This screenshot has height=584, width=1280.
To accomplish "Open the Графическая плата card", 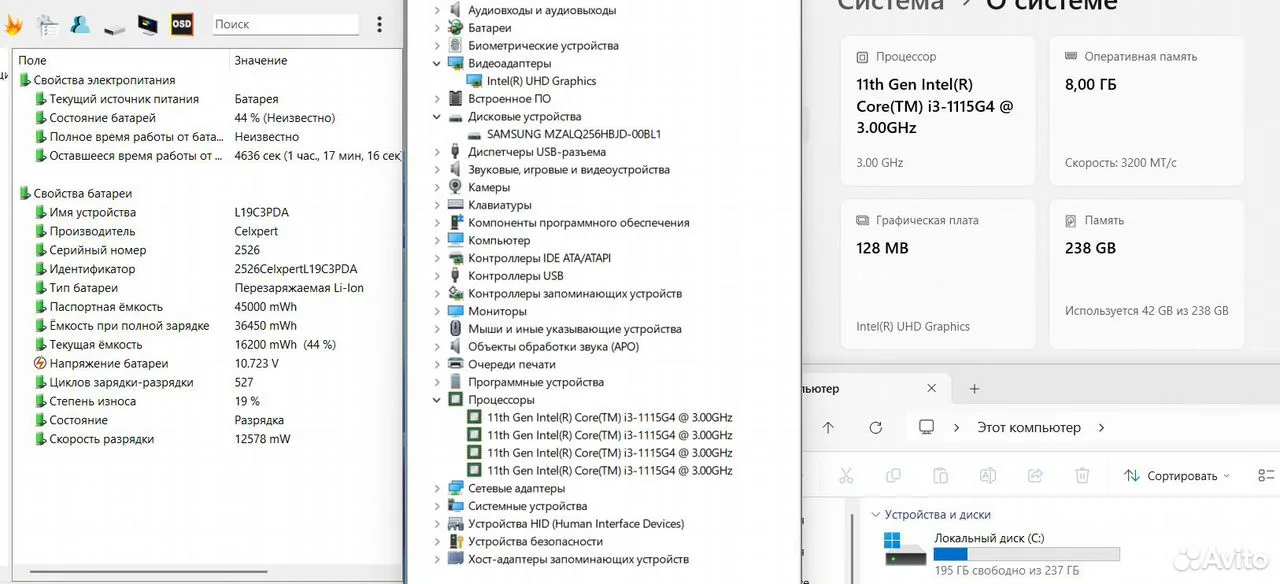I will tap(938, 274).
